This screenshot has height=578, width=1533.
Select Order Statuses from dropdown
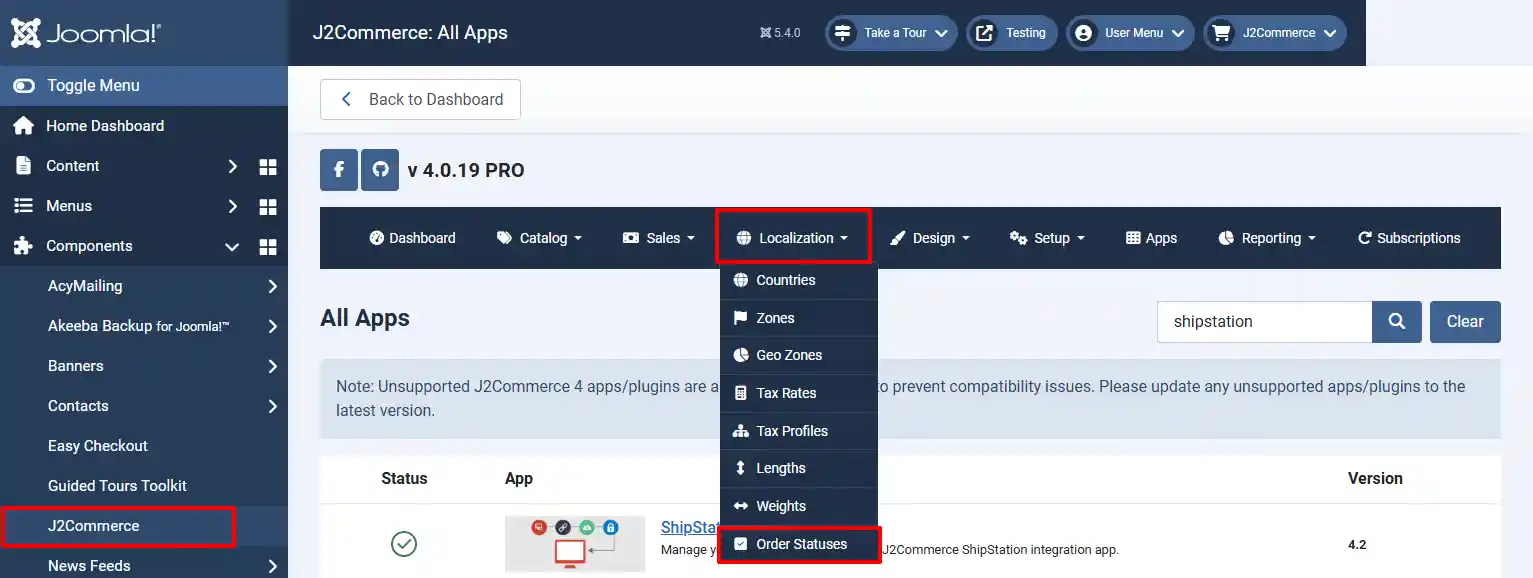coord(798,544)
